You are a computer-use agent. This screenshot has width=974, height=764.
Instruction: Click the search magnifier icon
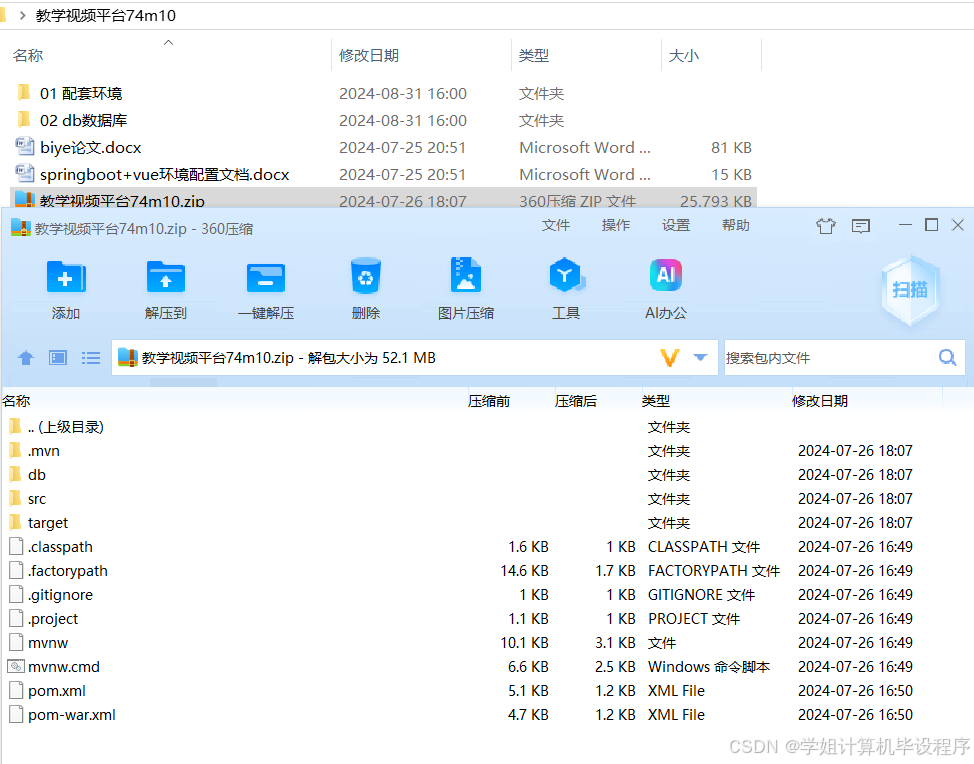point(946,357)
